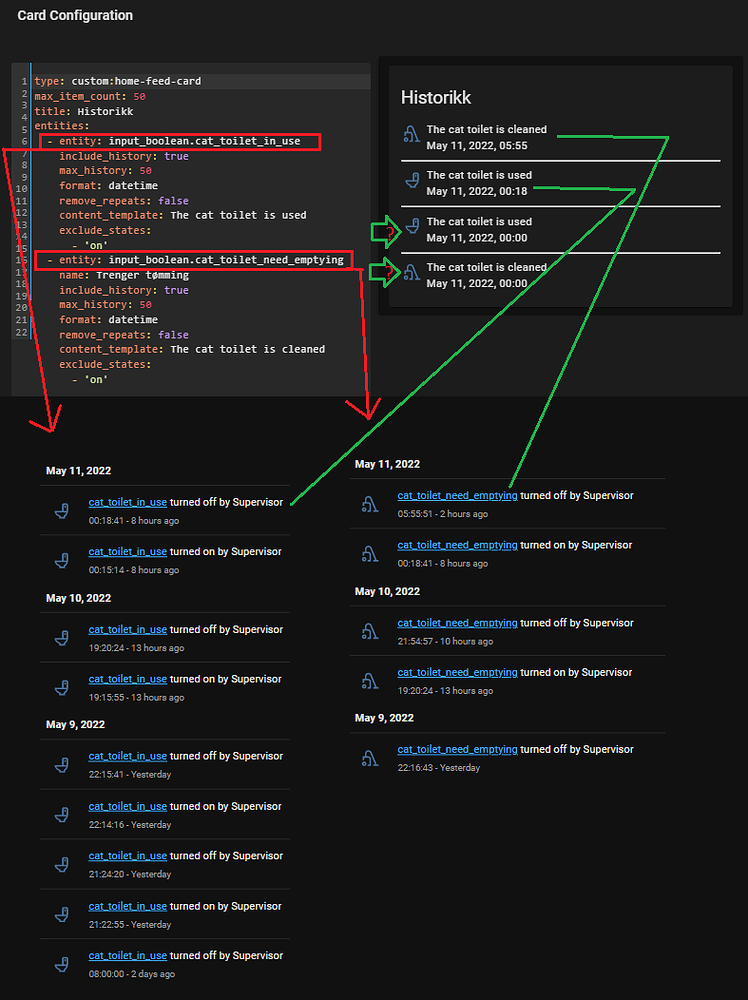Select feed item 'The cat toilet is cleaned' at 00:00
This screenshot has height=1000, width=748.
[x=486, y=275]
